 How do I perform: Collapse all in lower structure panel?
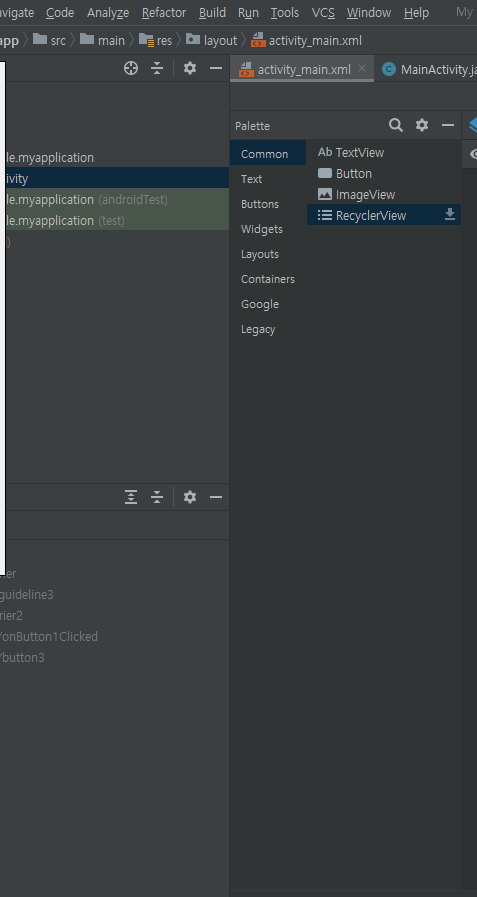[157, 497]
